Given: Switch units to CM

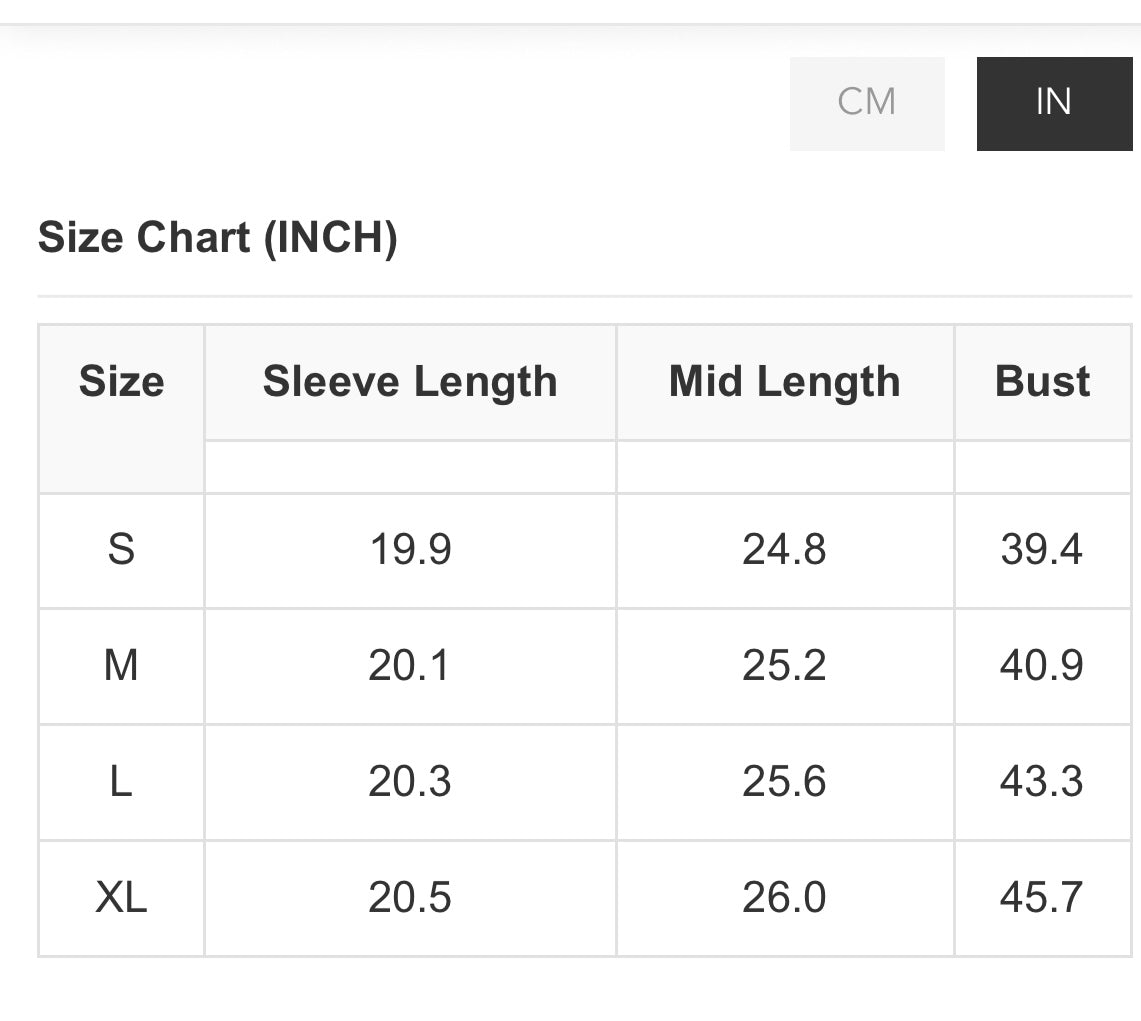Looking at the screenshot, I should click(x=867, y=103).
